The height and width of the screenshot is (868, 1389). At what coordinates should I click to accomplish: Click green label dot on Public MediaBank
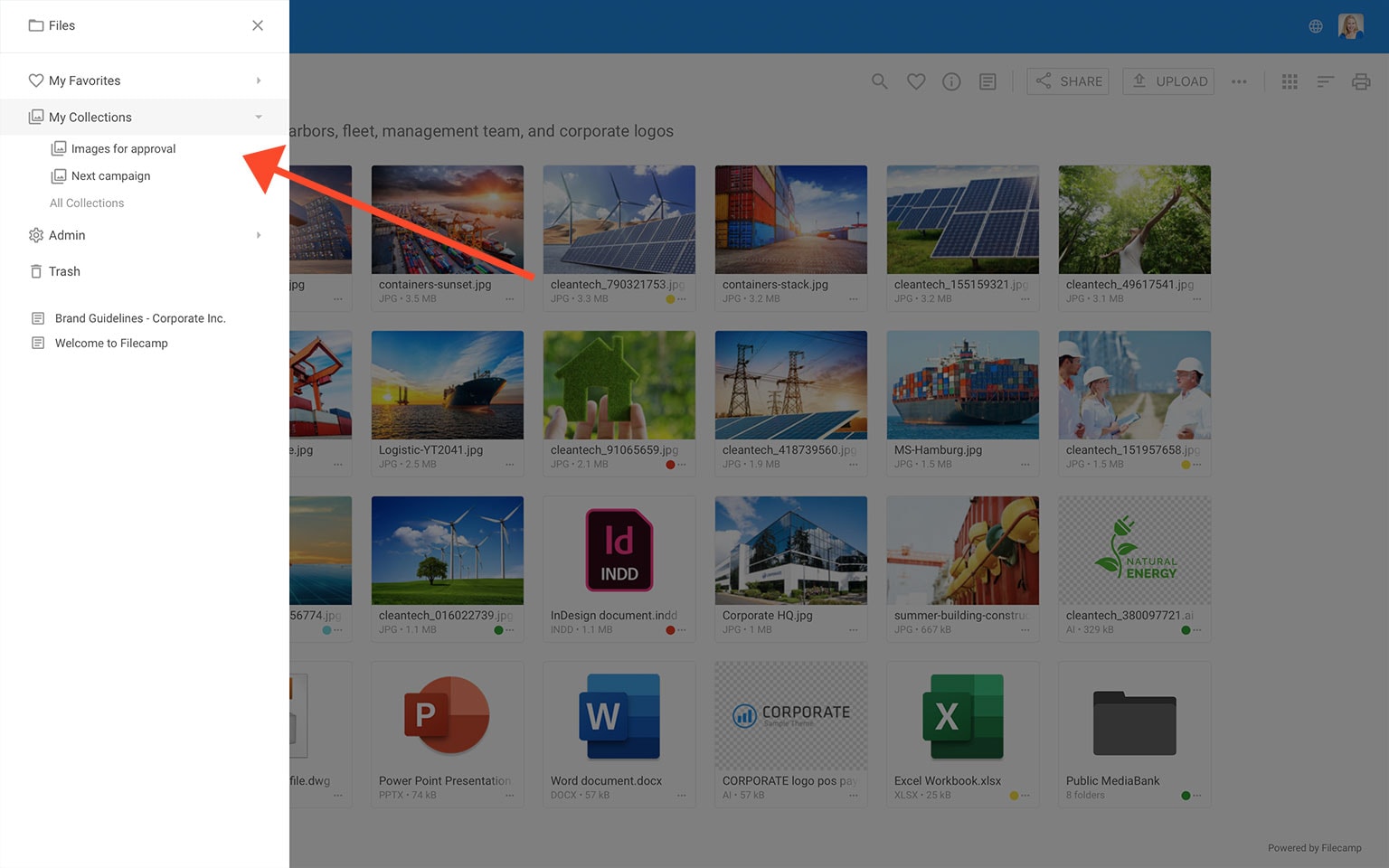tap(1186, 796)
